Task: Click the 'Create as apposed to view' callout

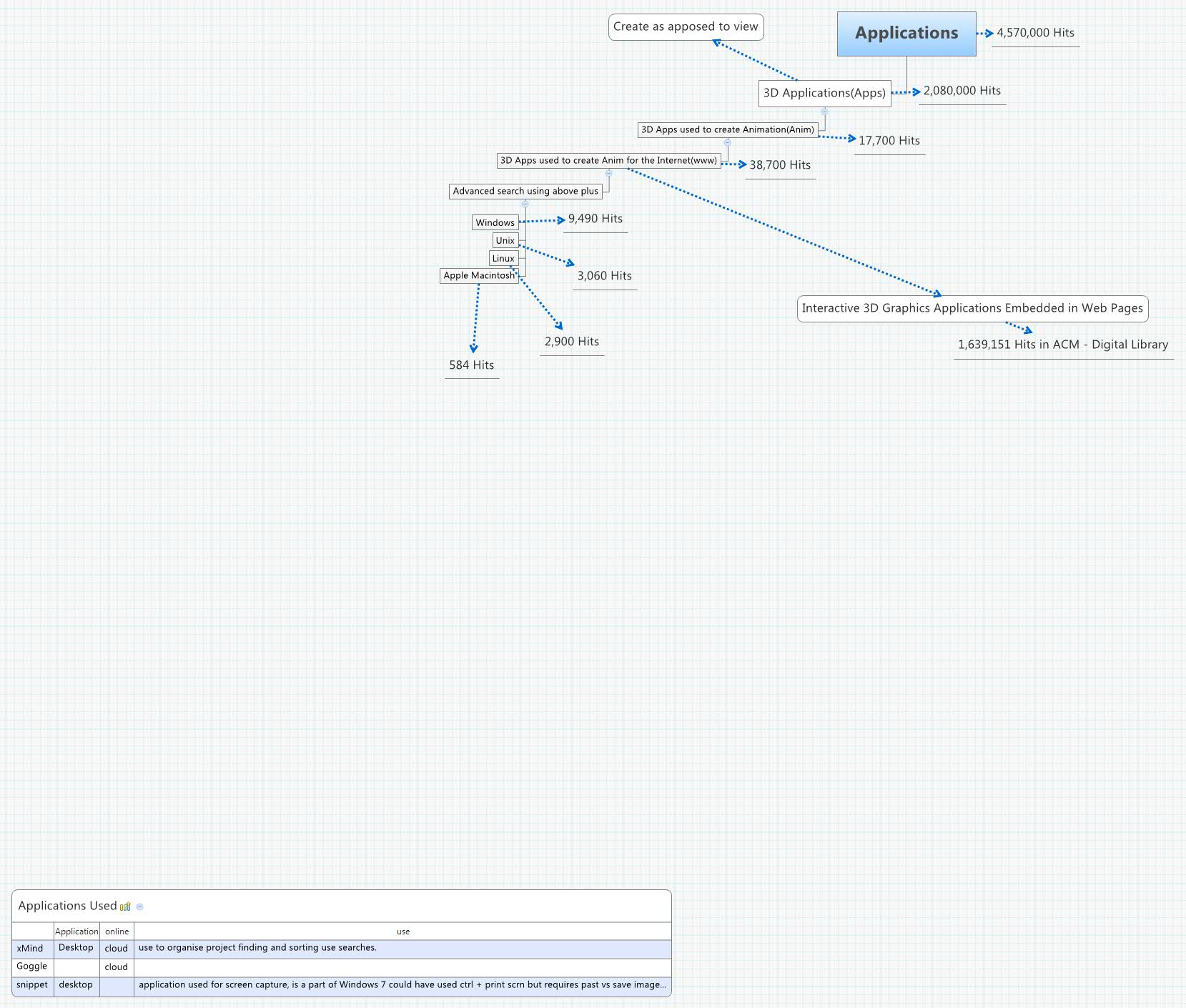Action: [686, 27]
